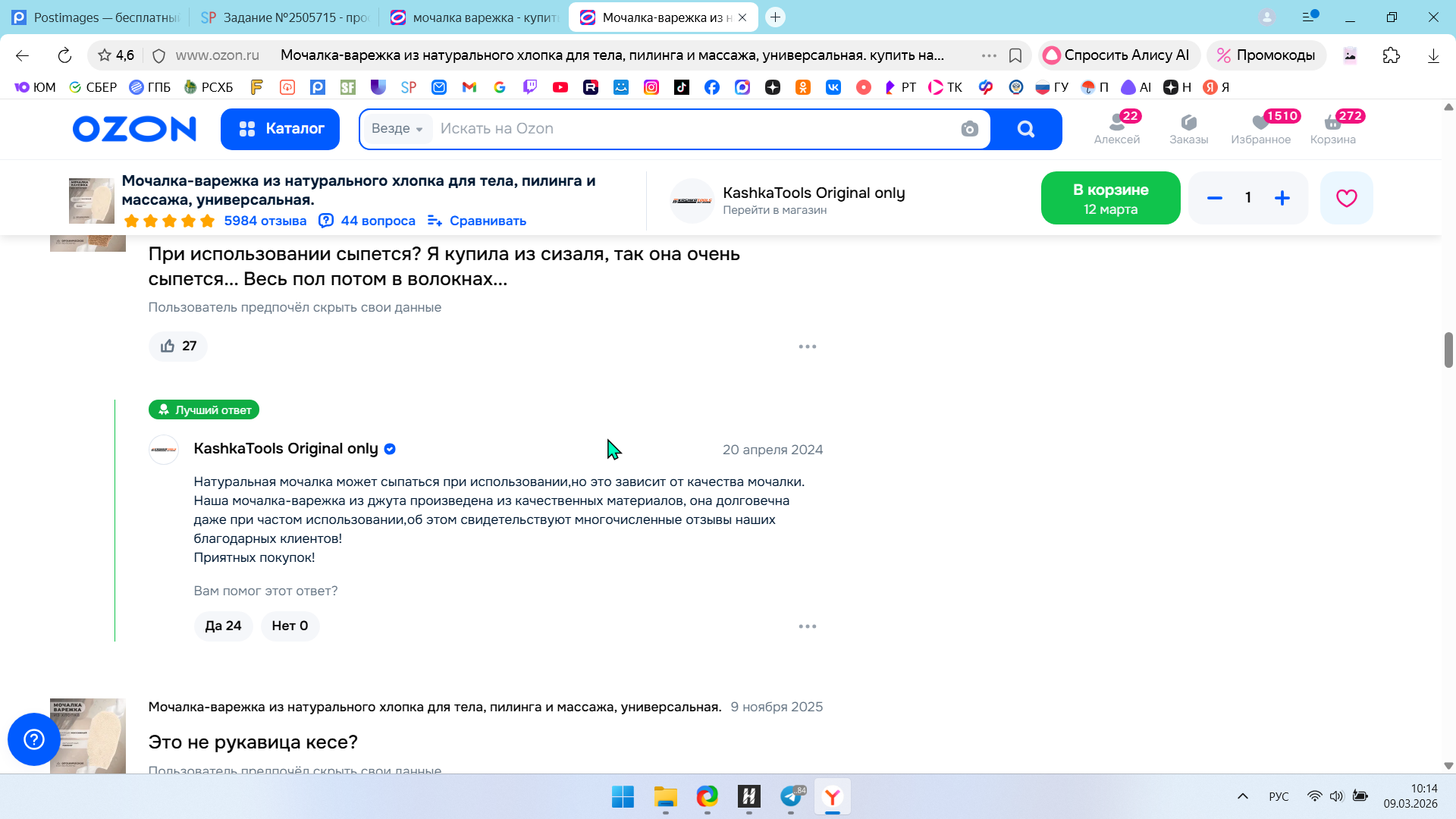Open three-dots menu for the question
The height and width of the screenshot is (819, 1456).
point(807,347)
